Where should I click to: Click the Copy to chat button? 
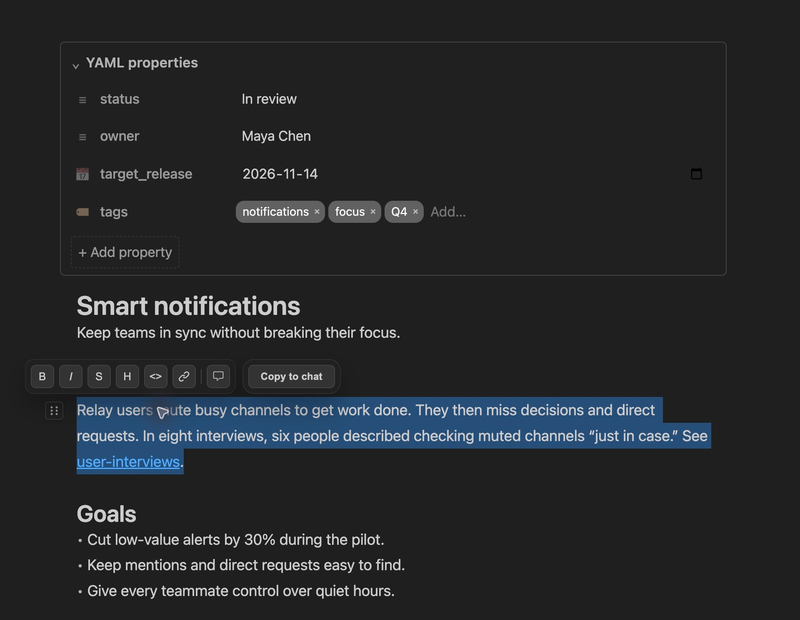point(291,377)
